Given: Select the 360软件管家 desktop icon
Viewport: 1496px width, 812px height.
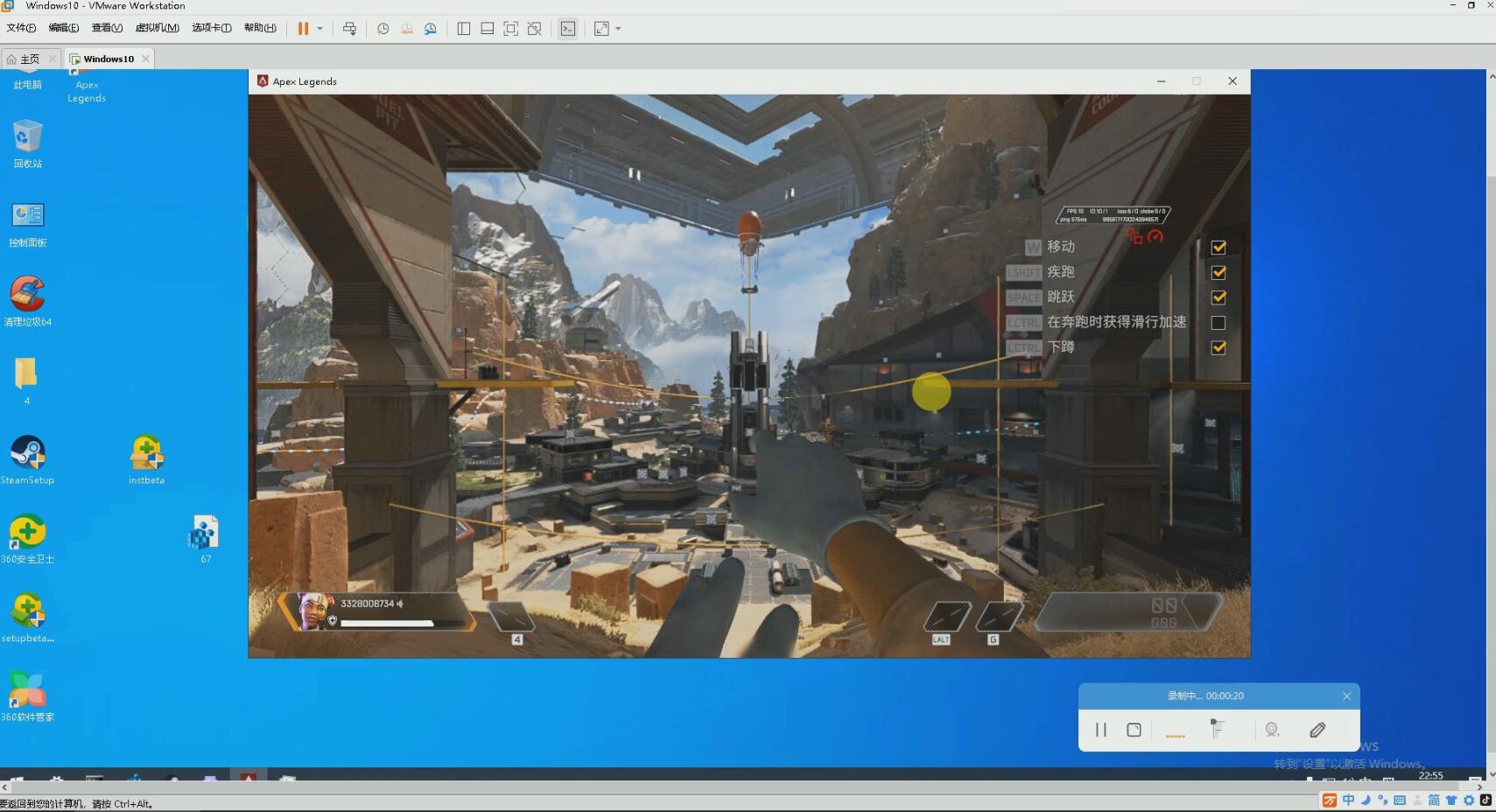Looking at the screenshot, I should 27,696.
